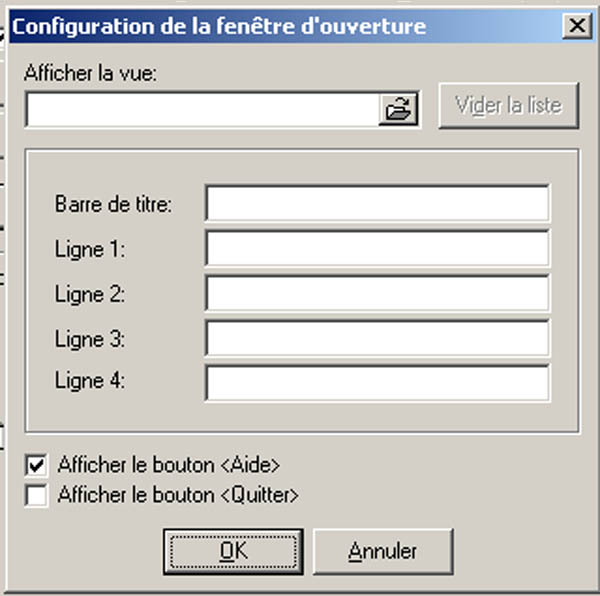Screen dimensions: 600x596
Task: Open the folder browse icon for the view
Action: (x=398, y=109)
